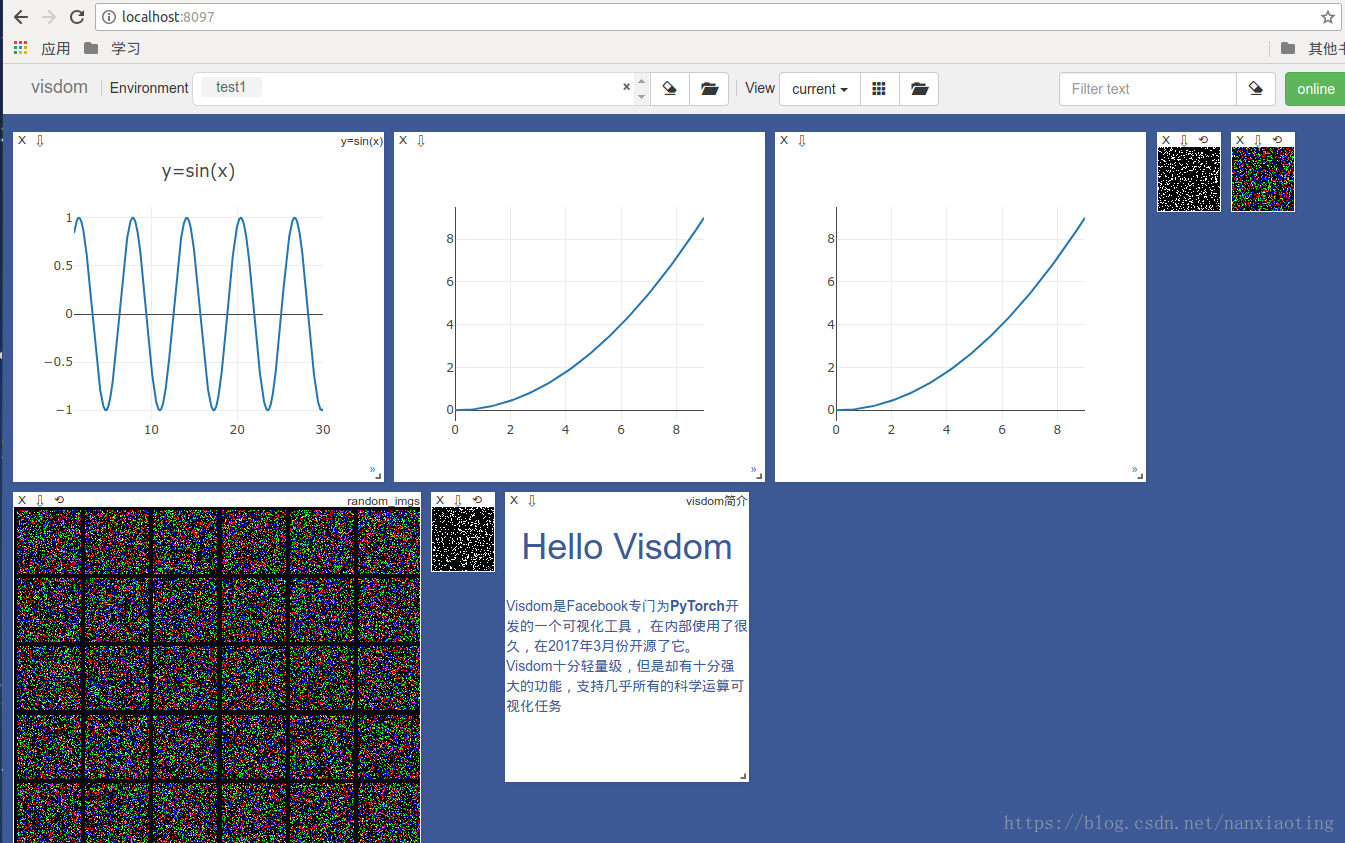Click the download arrow in the visdom简介 pane

(532, 500)
